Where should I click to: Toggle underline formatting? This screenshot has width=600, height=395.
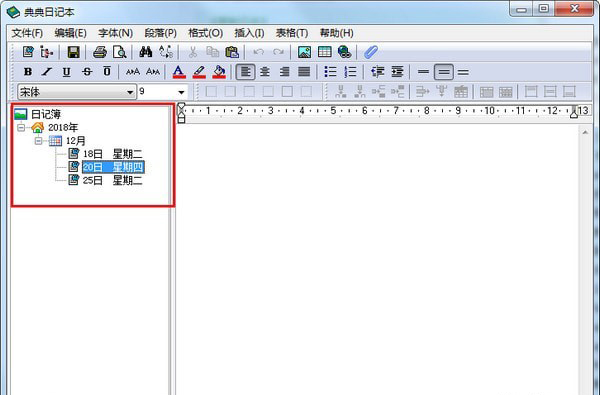click(x=67, y=72)
